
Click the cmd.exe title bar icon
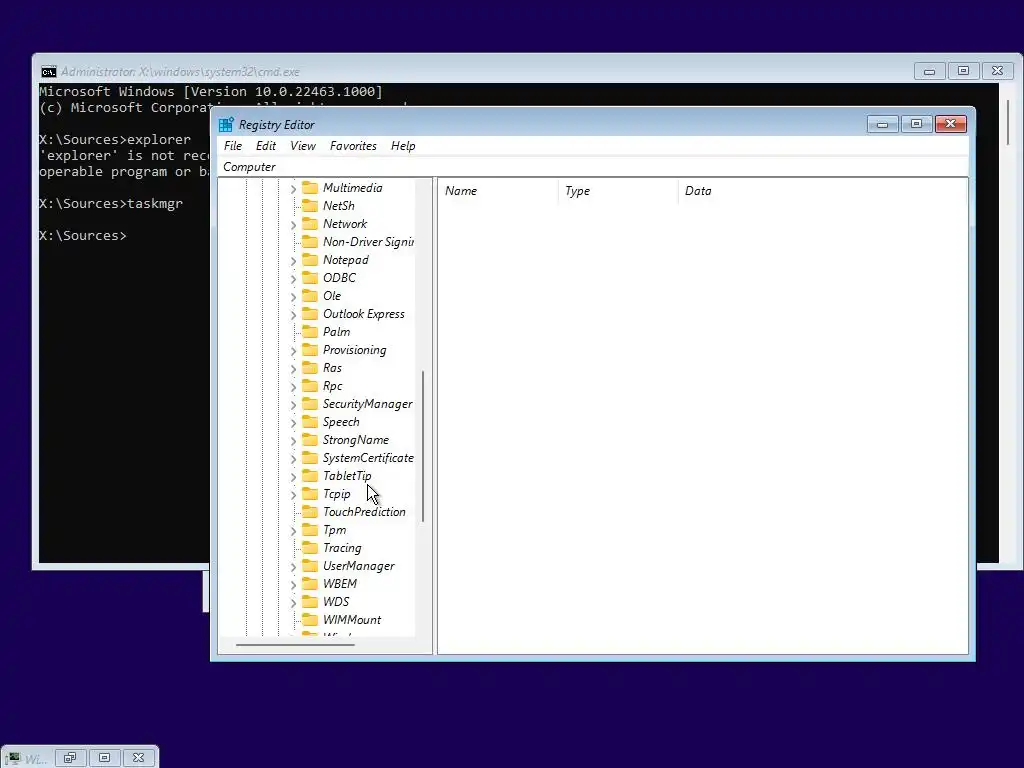[x=49, y=72]
